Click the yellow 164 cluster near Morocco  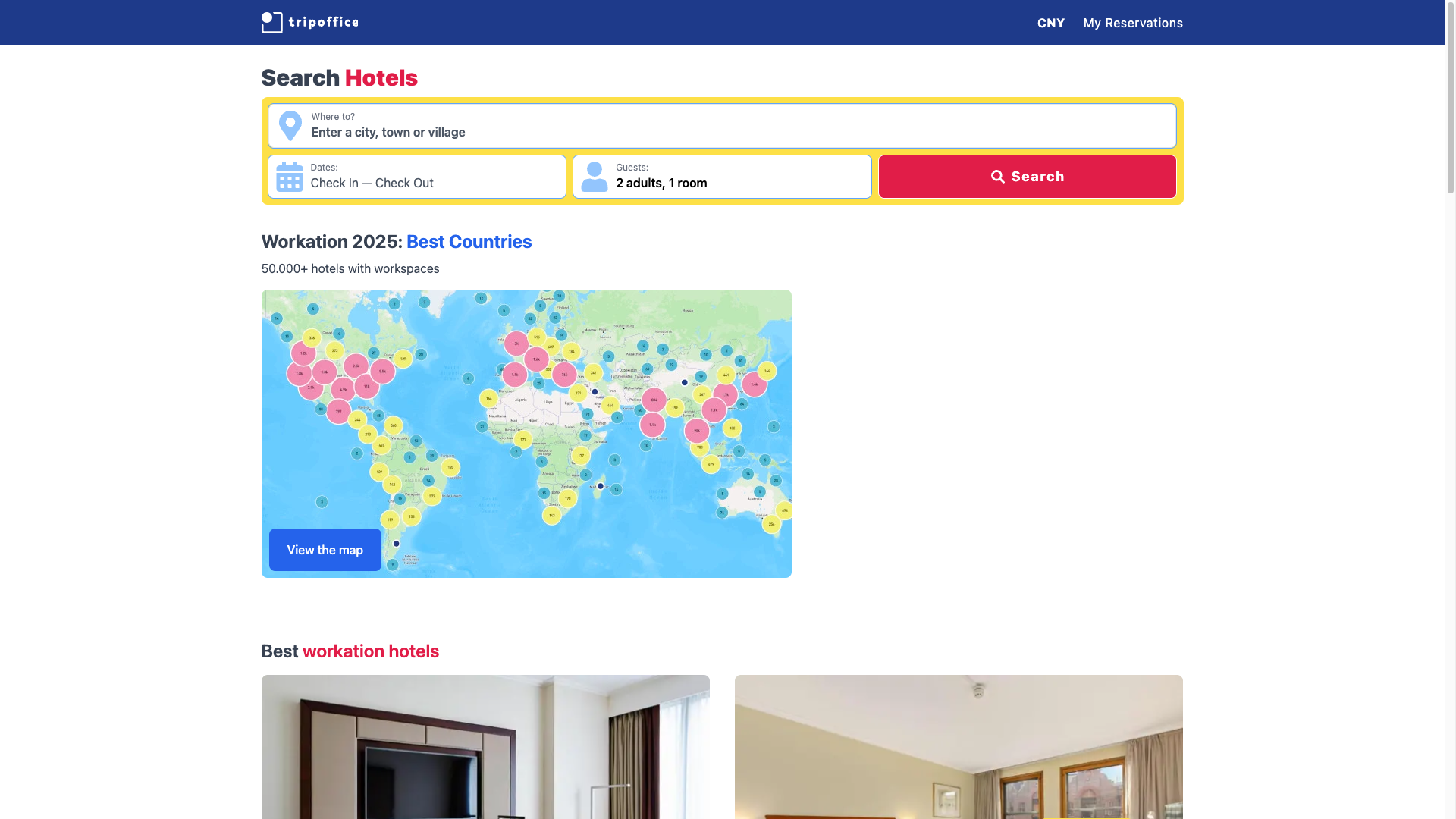click(x=488, y=398)
